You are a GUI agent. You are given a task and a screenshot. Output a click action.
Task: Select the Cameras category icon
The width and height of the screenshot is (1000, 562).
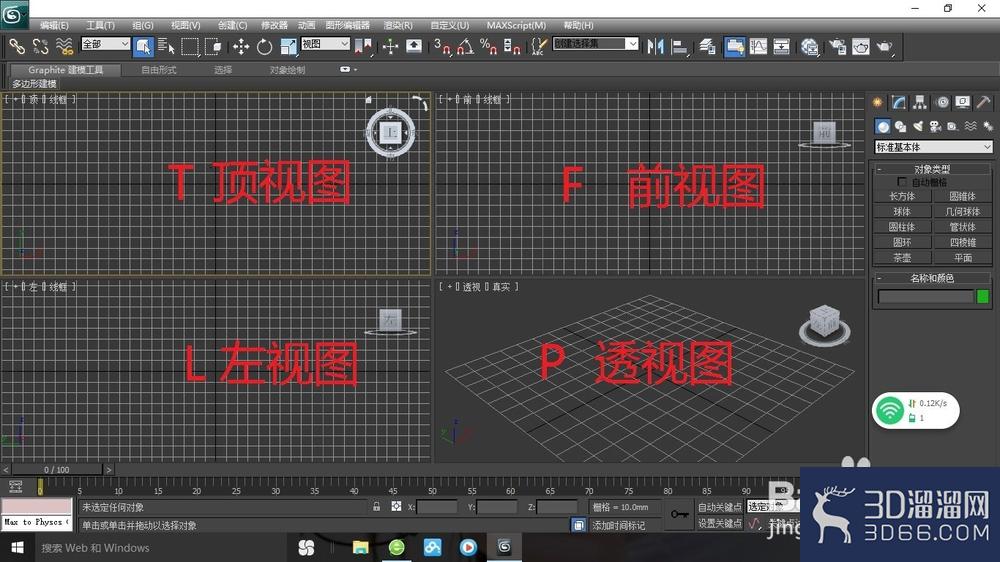click(x=935, y=126)
